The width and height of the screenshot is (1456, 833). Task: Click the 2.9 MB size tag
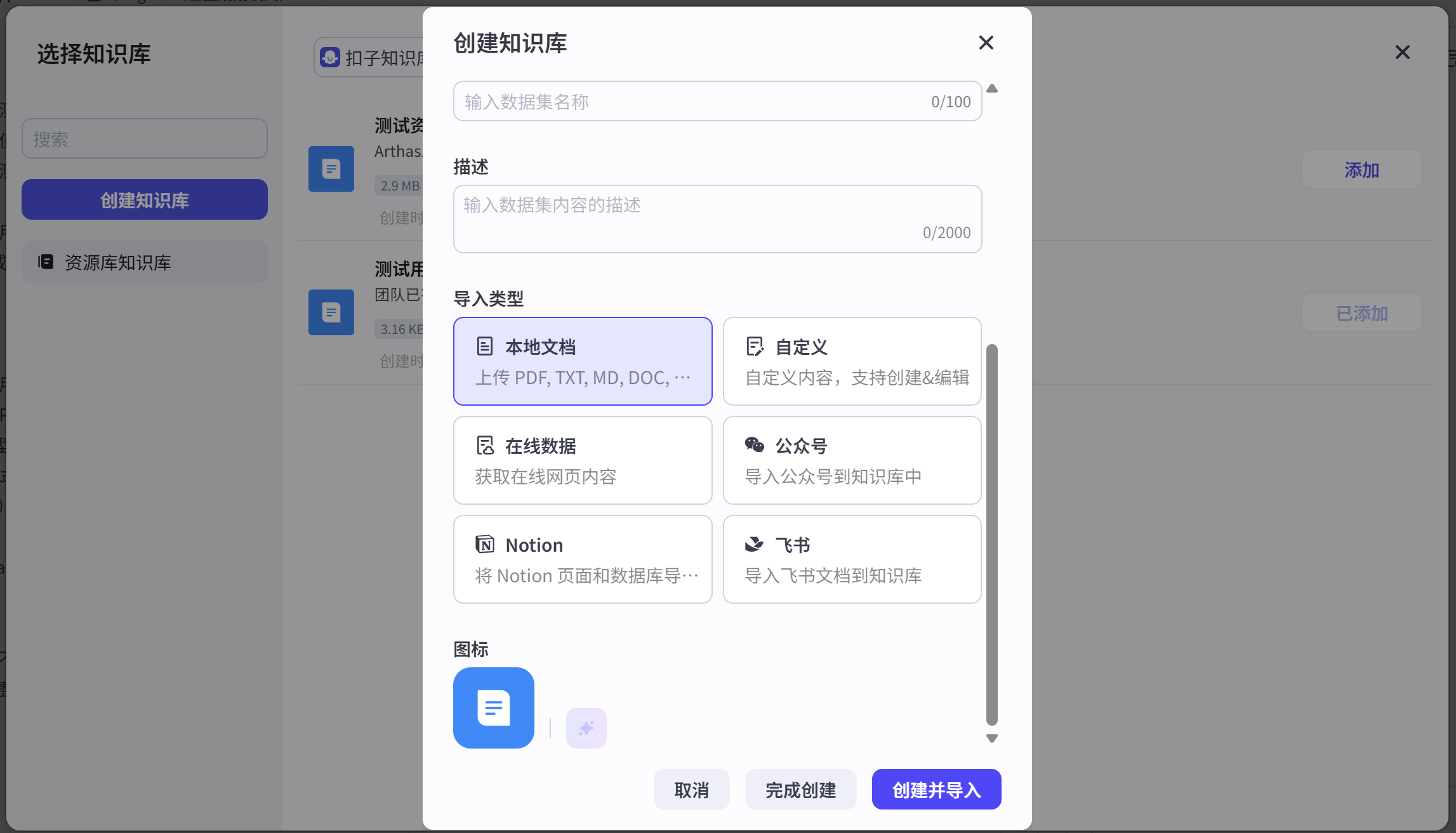[400, 185]
